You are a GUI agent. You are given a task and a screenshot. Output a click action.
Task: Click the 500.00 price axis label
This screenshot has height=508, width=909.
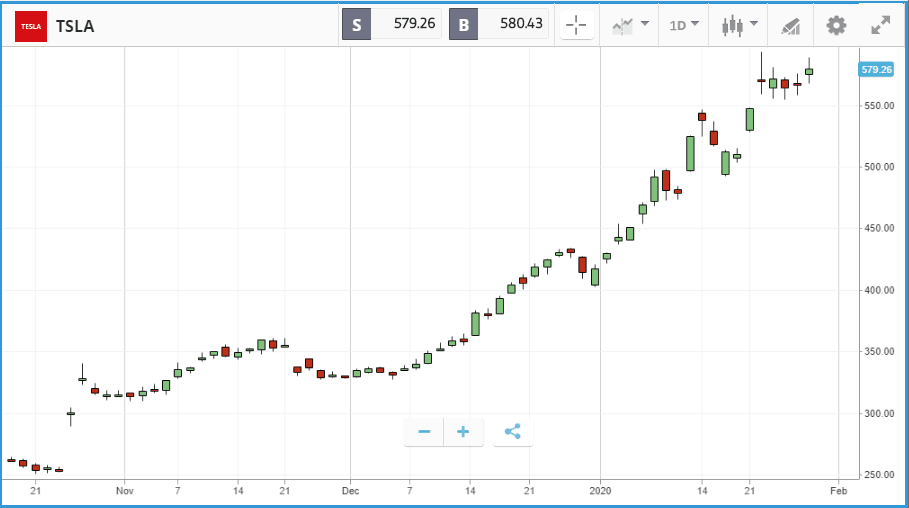coord(879,167)
